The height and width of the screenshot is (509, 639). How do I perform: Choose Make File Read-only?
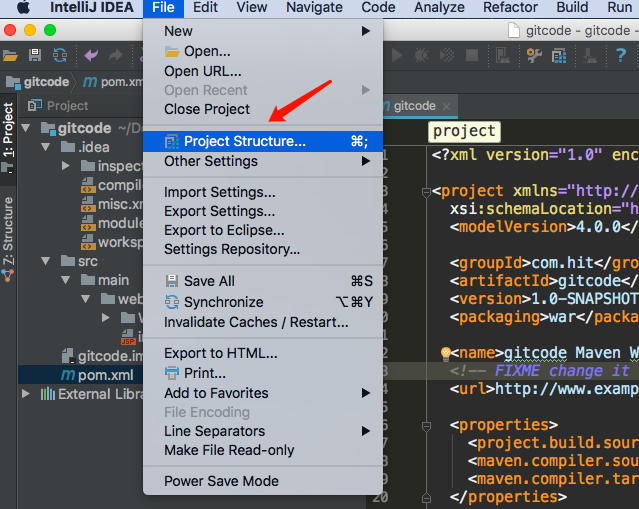[263, 450]
